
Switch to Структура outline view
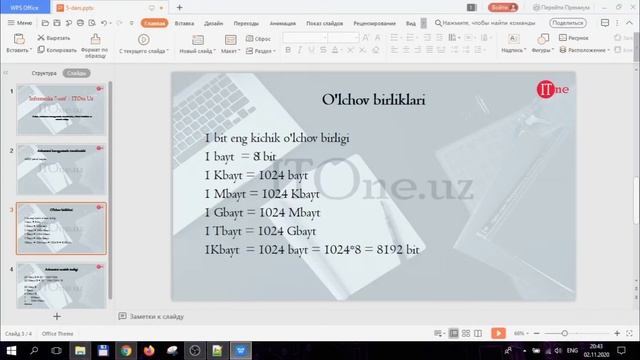coord(44,73)
